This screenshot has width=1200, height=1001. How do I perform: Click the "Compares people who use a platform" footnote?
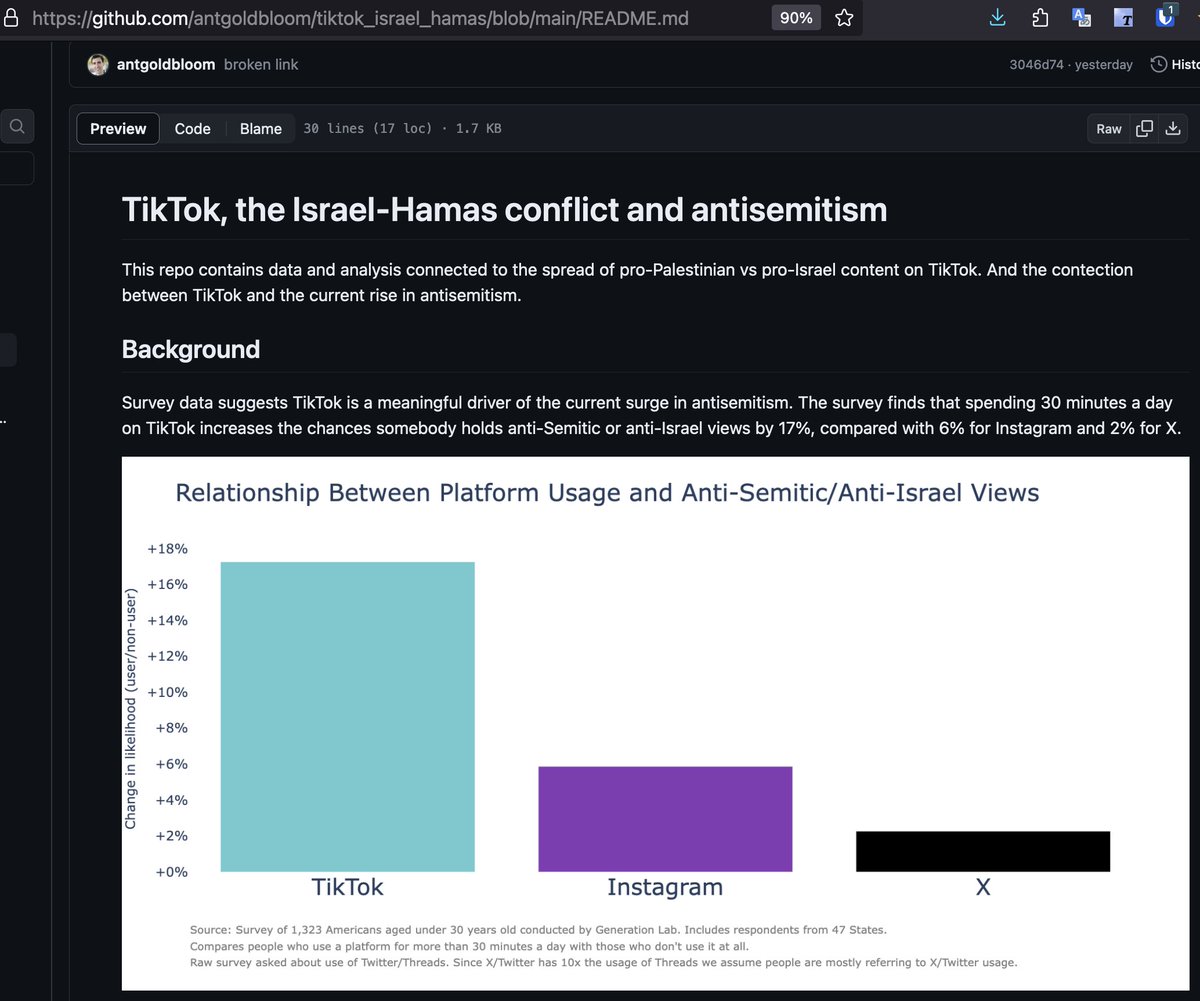[x=469, y=946]
